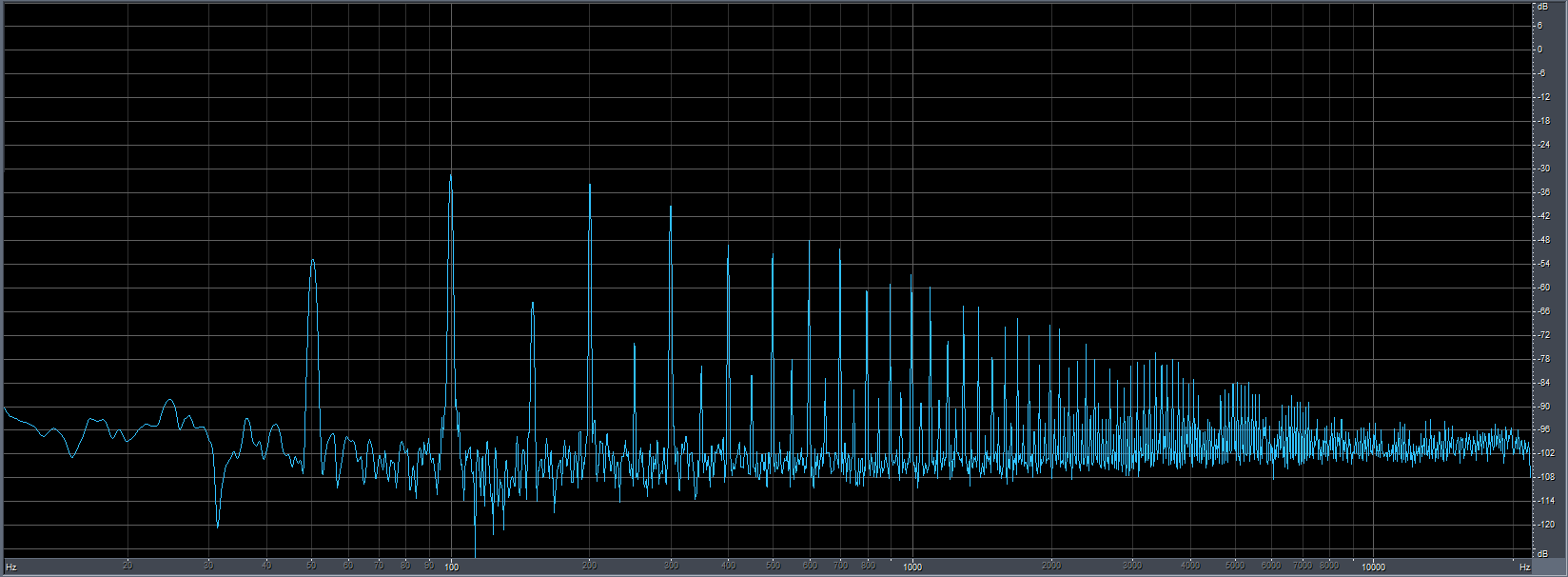Image resolution: width=1568 pixels, height=577 pixels.
Task: Click the -96 dB label on level scale
Action: coord(1543,429)
